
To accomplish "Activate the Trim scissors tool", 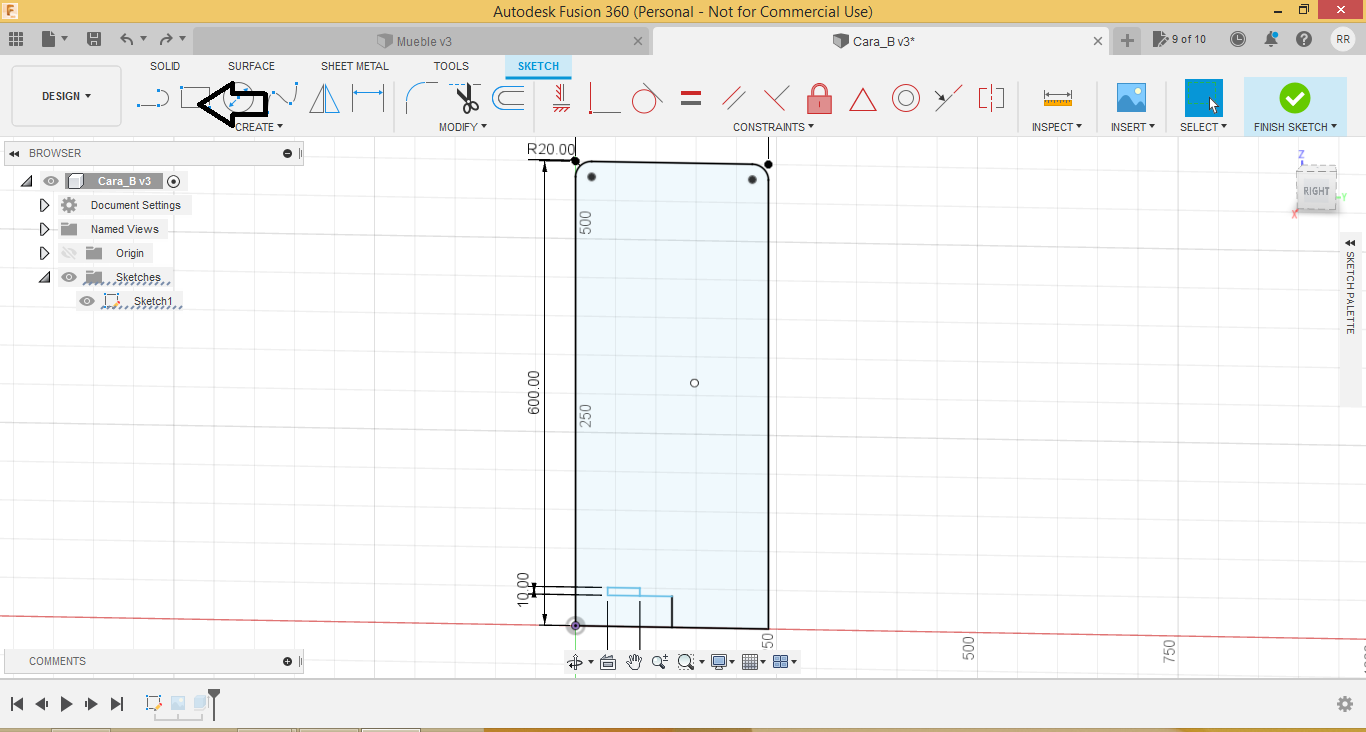I will (466, 98).
